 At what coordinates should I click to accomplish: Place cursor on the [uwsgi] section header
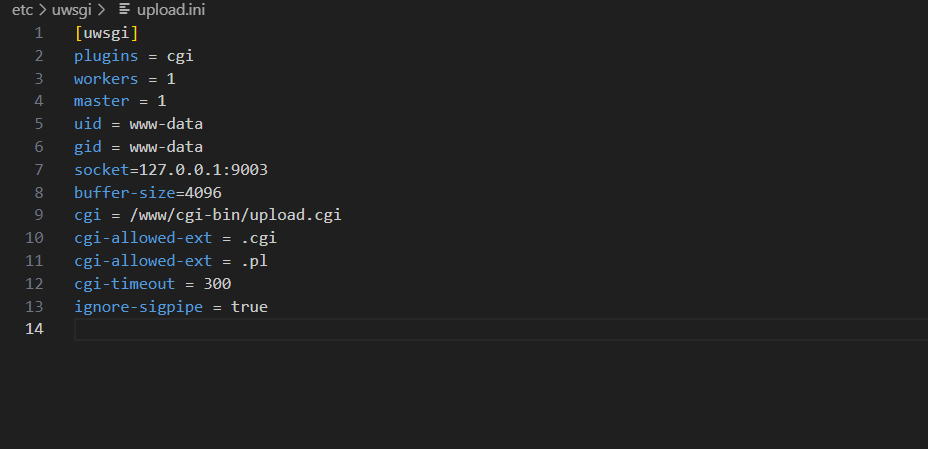(106, 33)
